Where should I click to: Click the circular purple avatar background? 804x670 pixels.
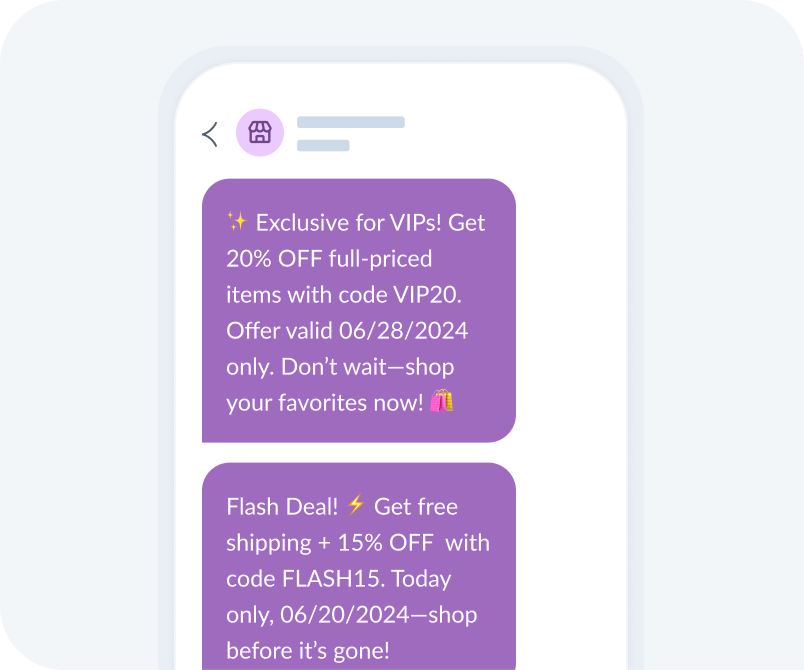(x=260, y=132)
